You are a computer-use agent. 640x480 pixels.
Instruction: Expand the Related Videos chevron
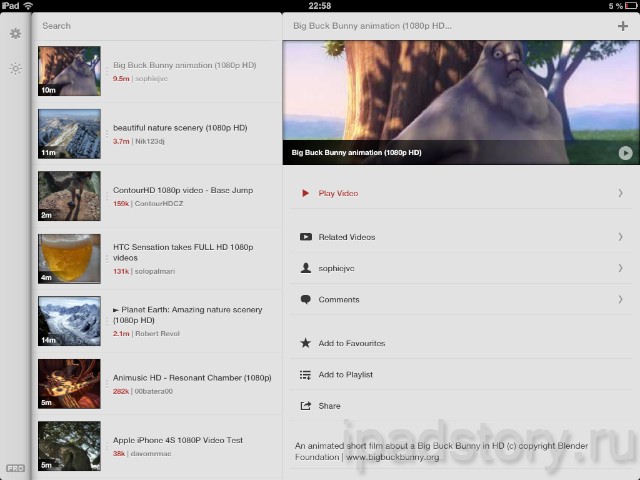coord(620,237)
